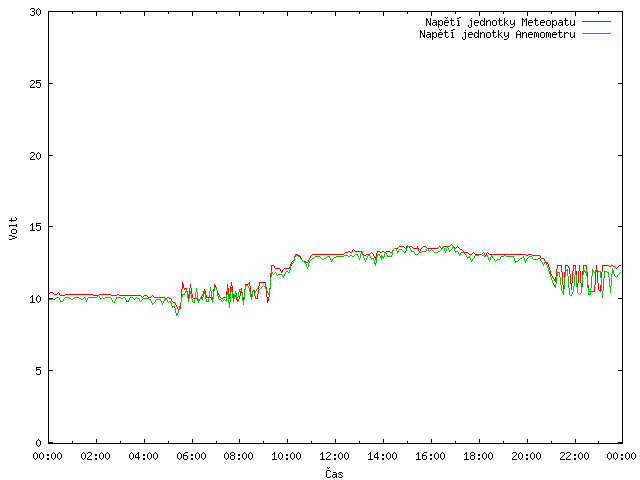This screenshot has width=640, height=480.
Task: Click the x-axis label 02:00
Action: click(x=96, y=456)
